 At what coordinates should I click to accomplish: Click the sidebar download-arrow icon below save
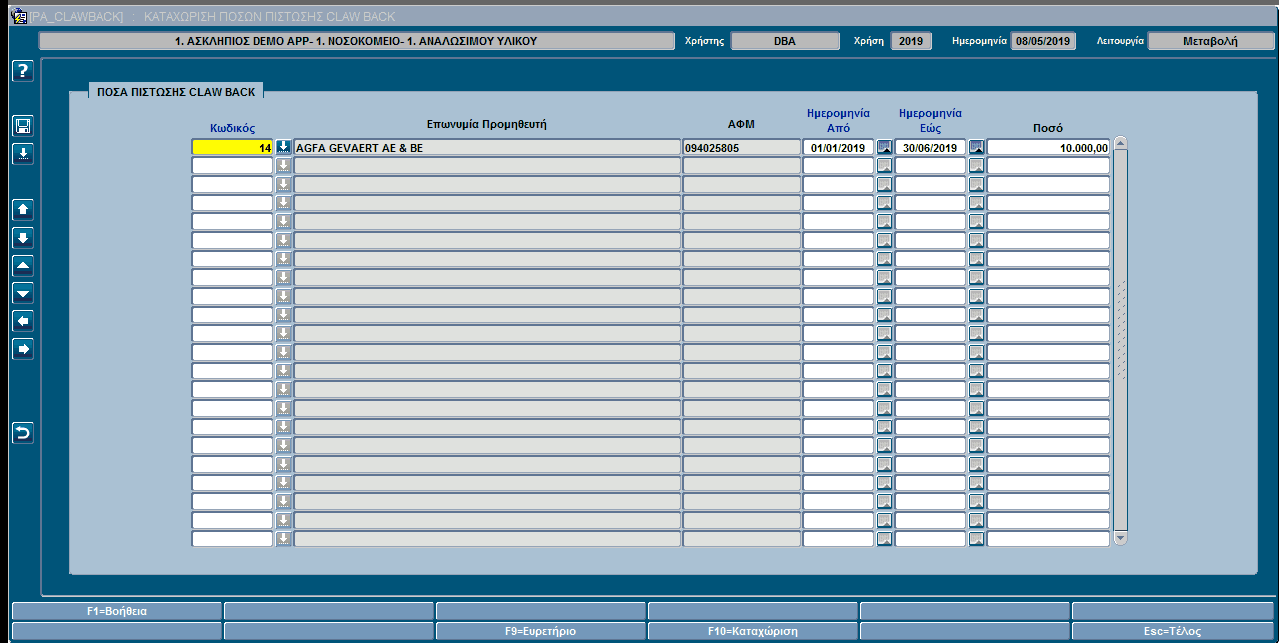pyautogui.click(x=22, y=154)
